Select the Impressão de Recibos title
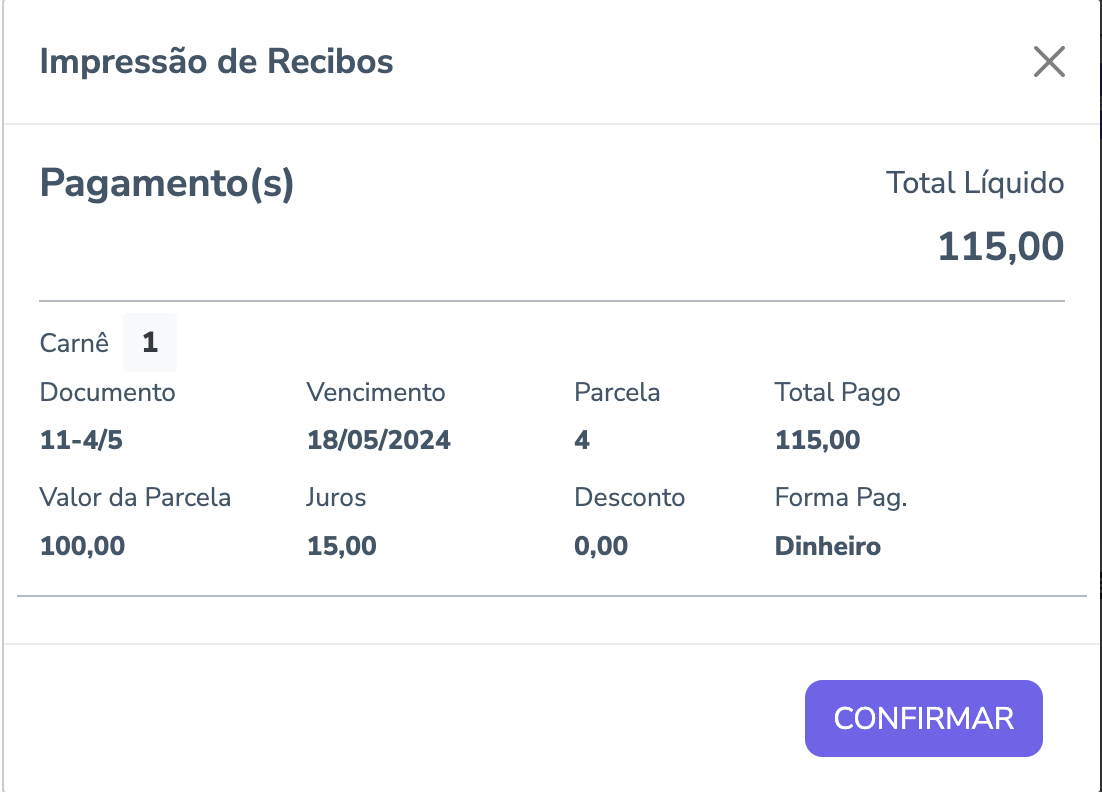Screen dimensions: 1102x792 point(216,62)
